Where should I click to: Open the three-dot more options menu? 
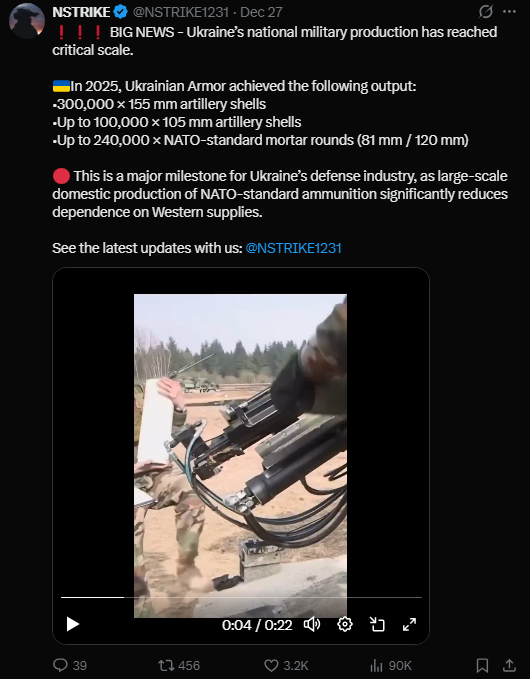point(509,12)
